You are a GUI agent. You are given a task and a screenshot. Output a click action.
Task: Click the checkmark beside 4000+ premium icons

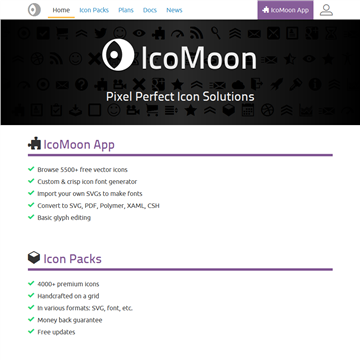[31, 283]
